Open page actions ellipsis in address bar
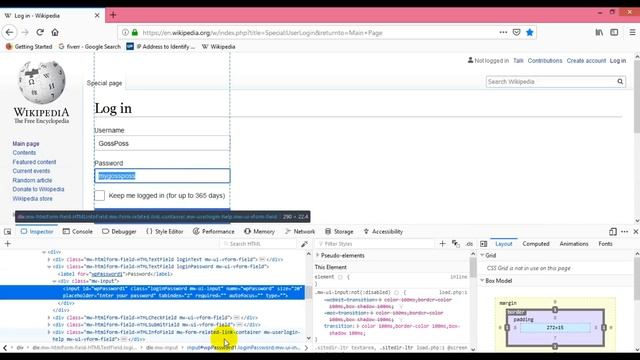The height and width of the screenshot is (360, 640). pos(503,32)
